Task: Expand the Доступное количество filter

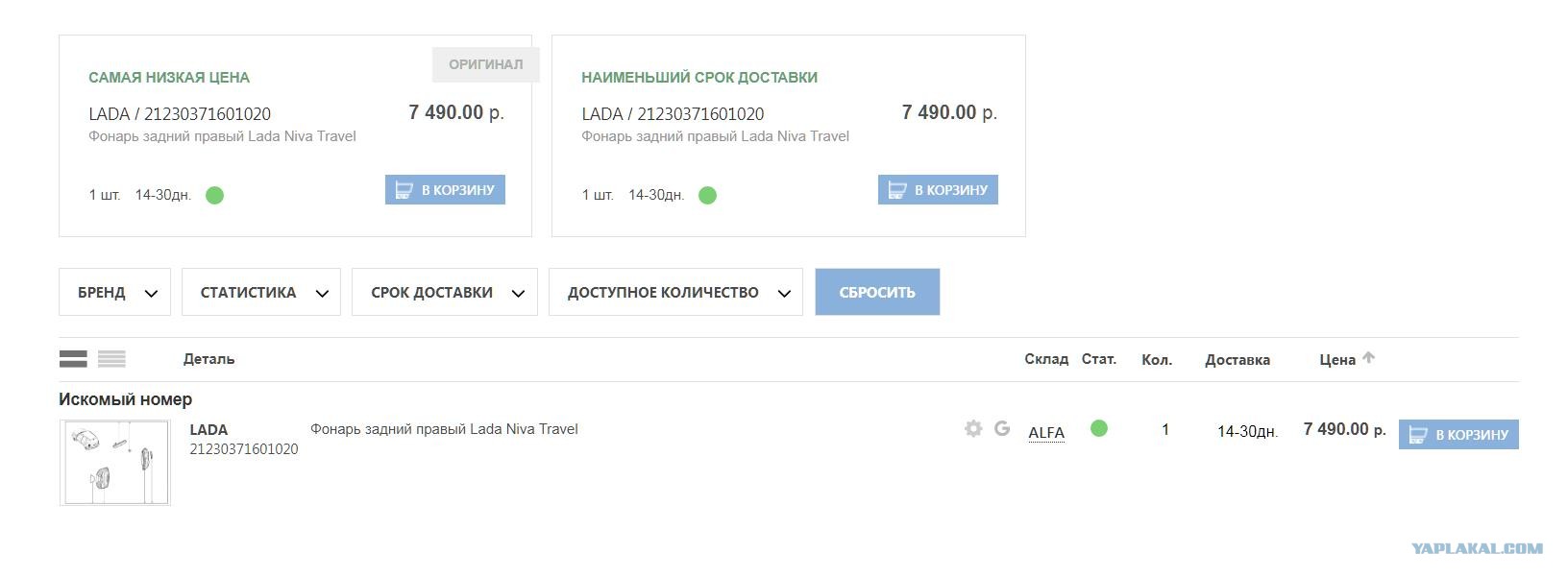Action: pos(675,292)
